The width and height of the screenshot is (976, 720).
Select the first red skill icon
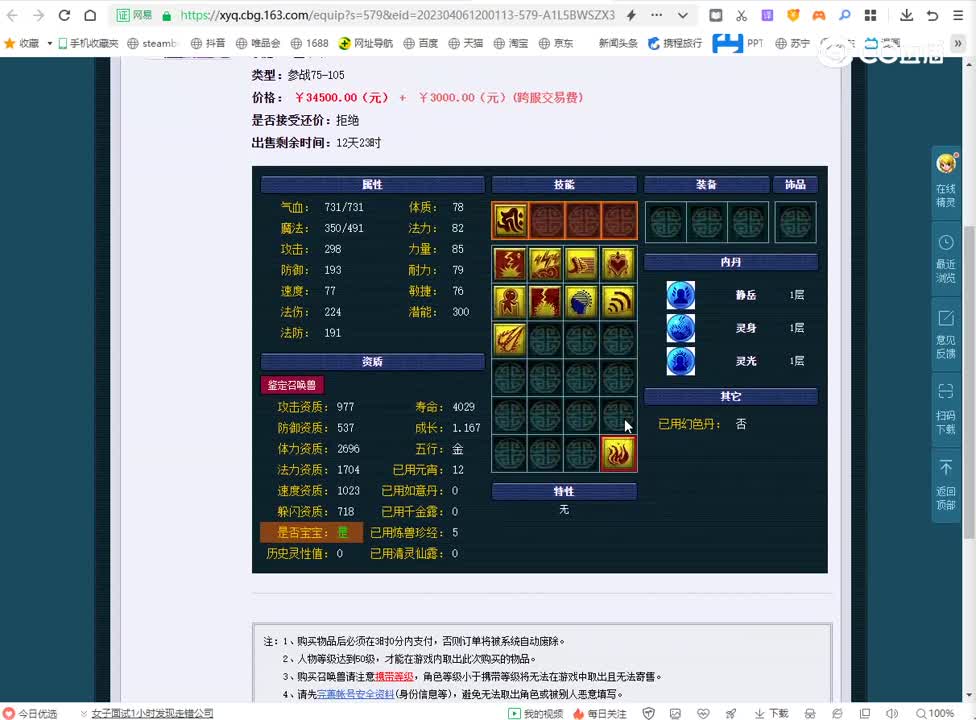509,264
